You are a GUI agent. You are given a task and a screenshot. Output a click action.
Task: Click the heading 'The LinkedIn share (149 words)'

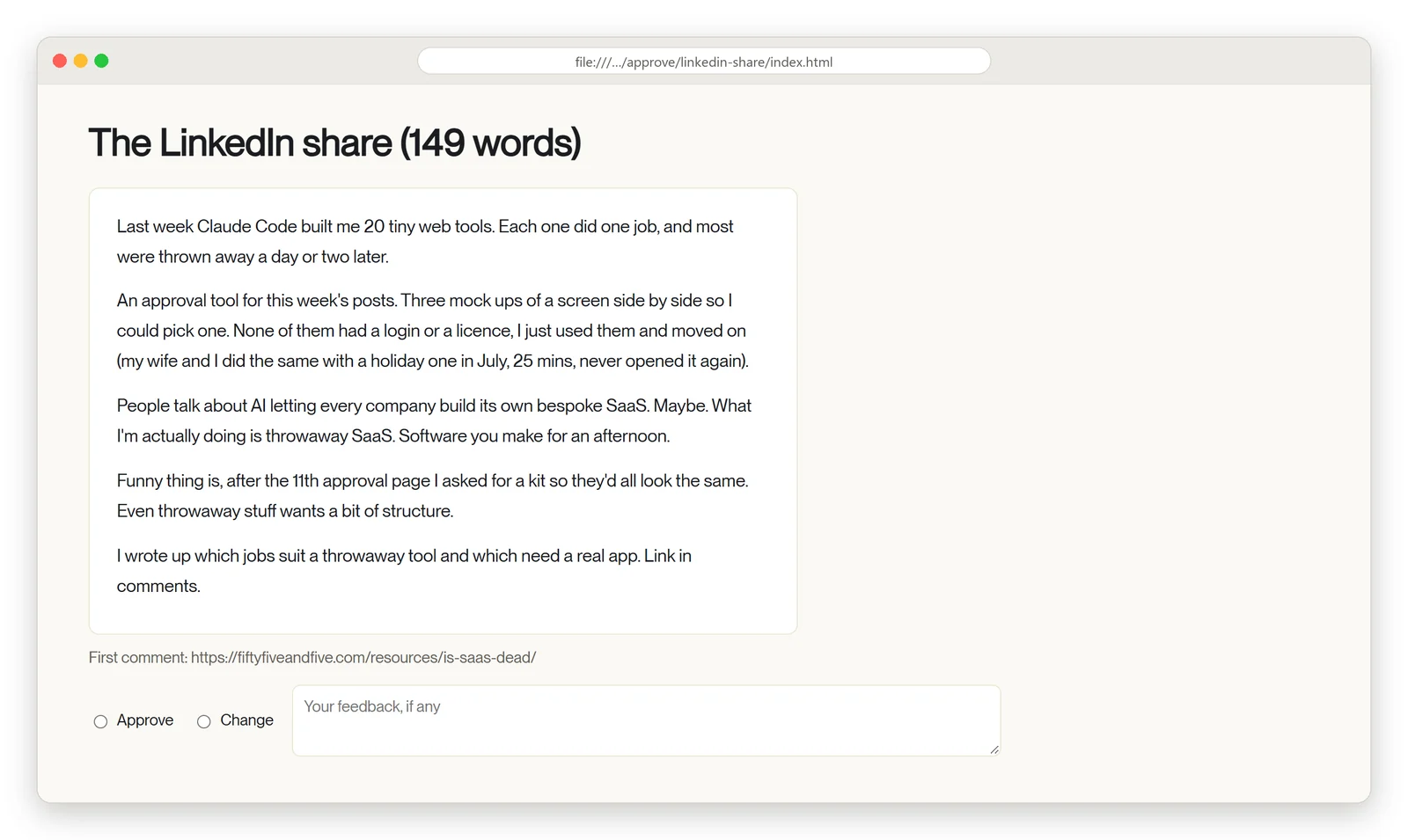tap(334, 143)
